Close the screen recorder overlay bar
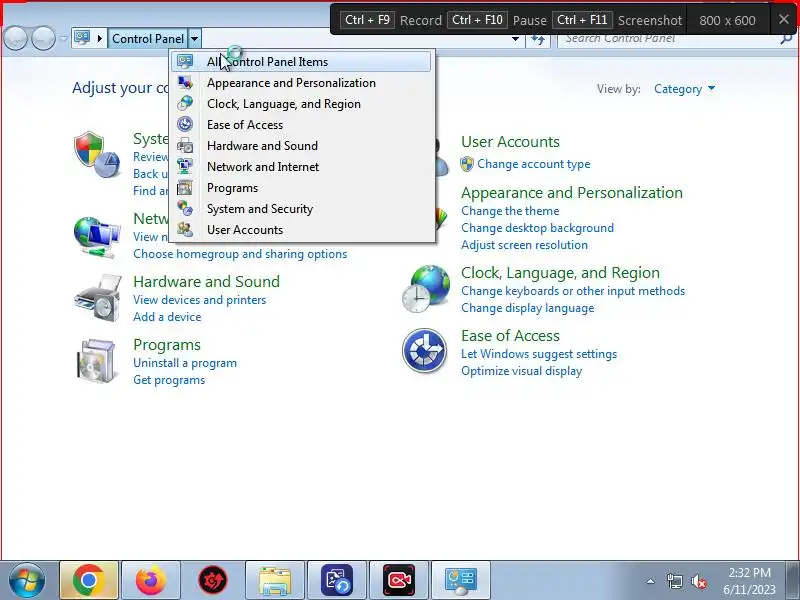This screenshot has width=800, height=600. (784, 19)
